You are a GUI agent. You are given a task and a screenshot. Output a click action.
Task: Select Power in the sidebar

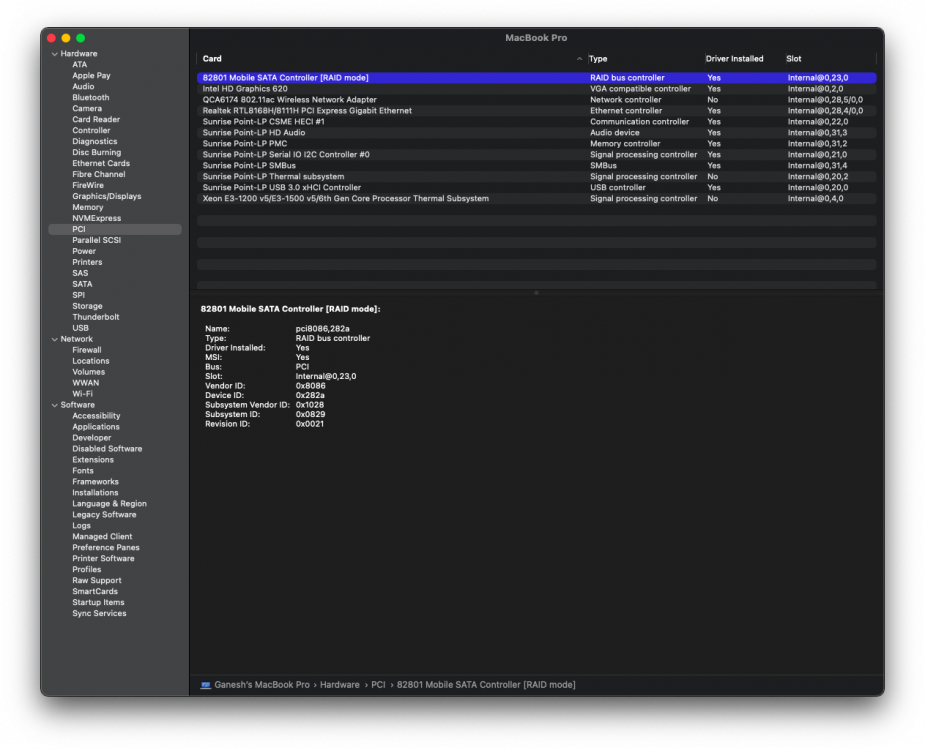[84, 251]
